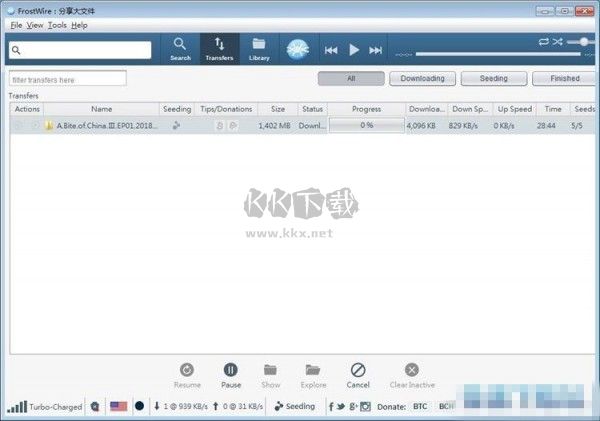This screenshot has width=600, height=421.
Task: Click the dark circle firewall status icon
Action: (x=139, y=406)
